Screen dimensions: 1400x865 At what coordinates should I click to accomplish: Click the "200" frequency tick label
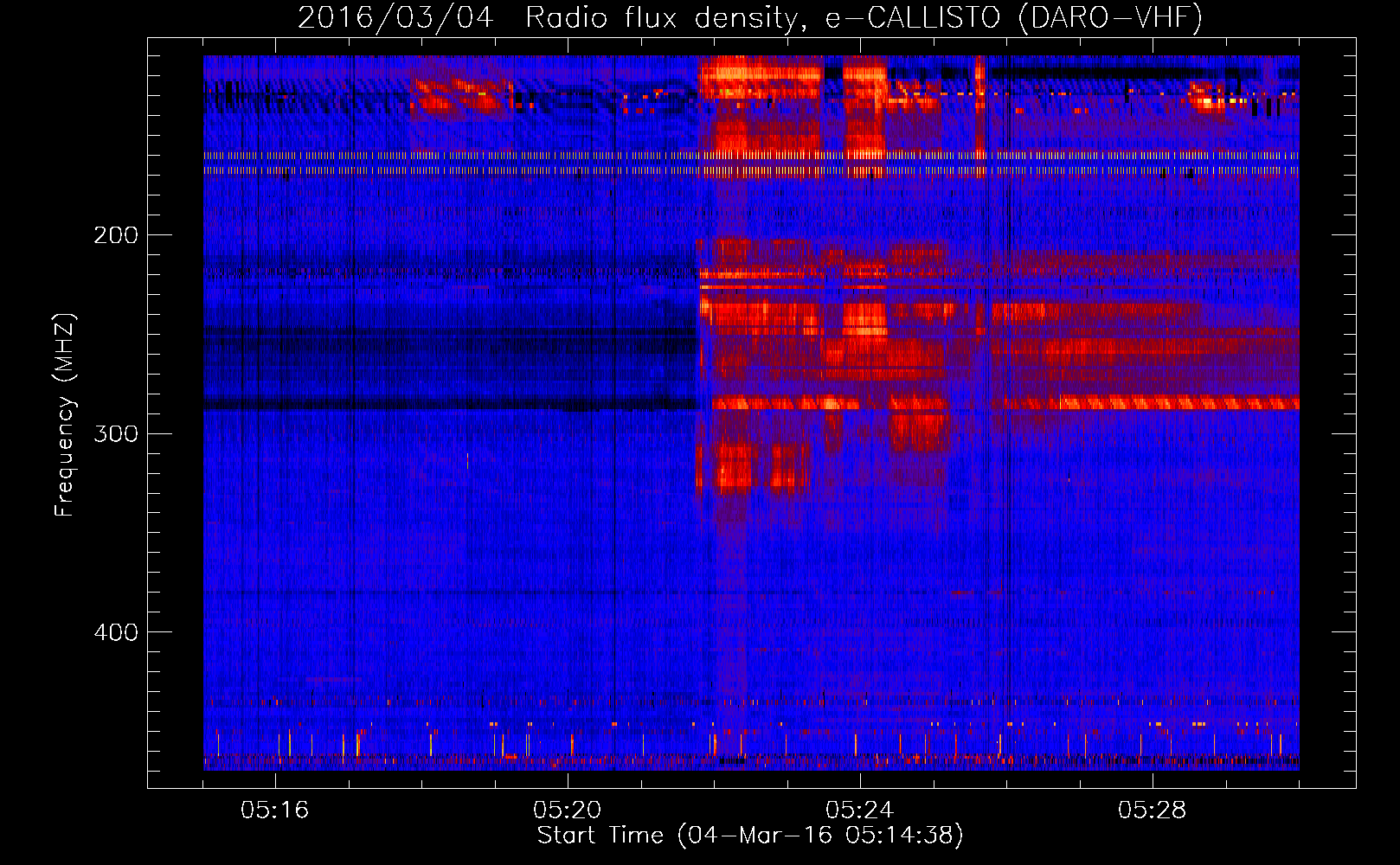(x=116, y=235)
